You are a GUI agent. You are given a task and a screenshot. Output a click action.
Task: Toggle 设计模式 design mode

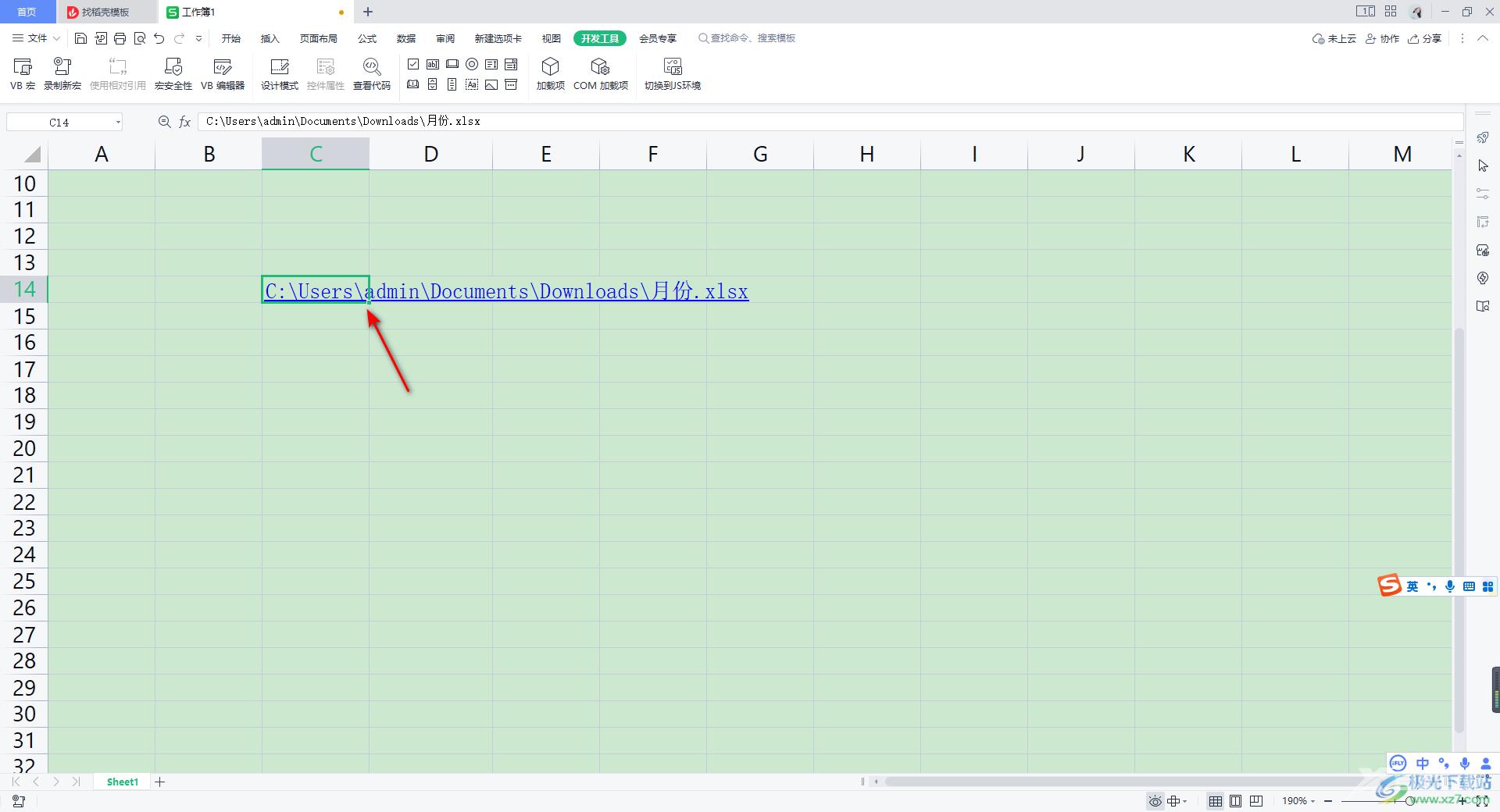tap(280, 74)
